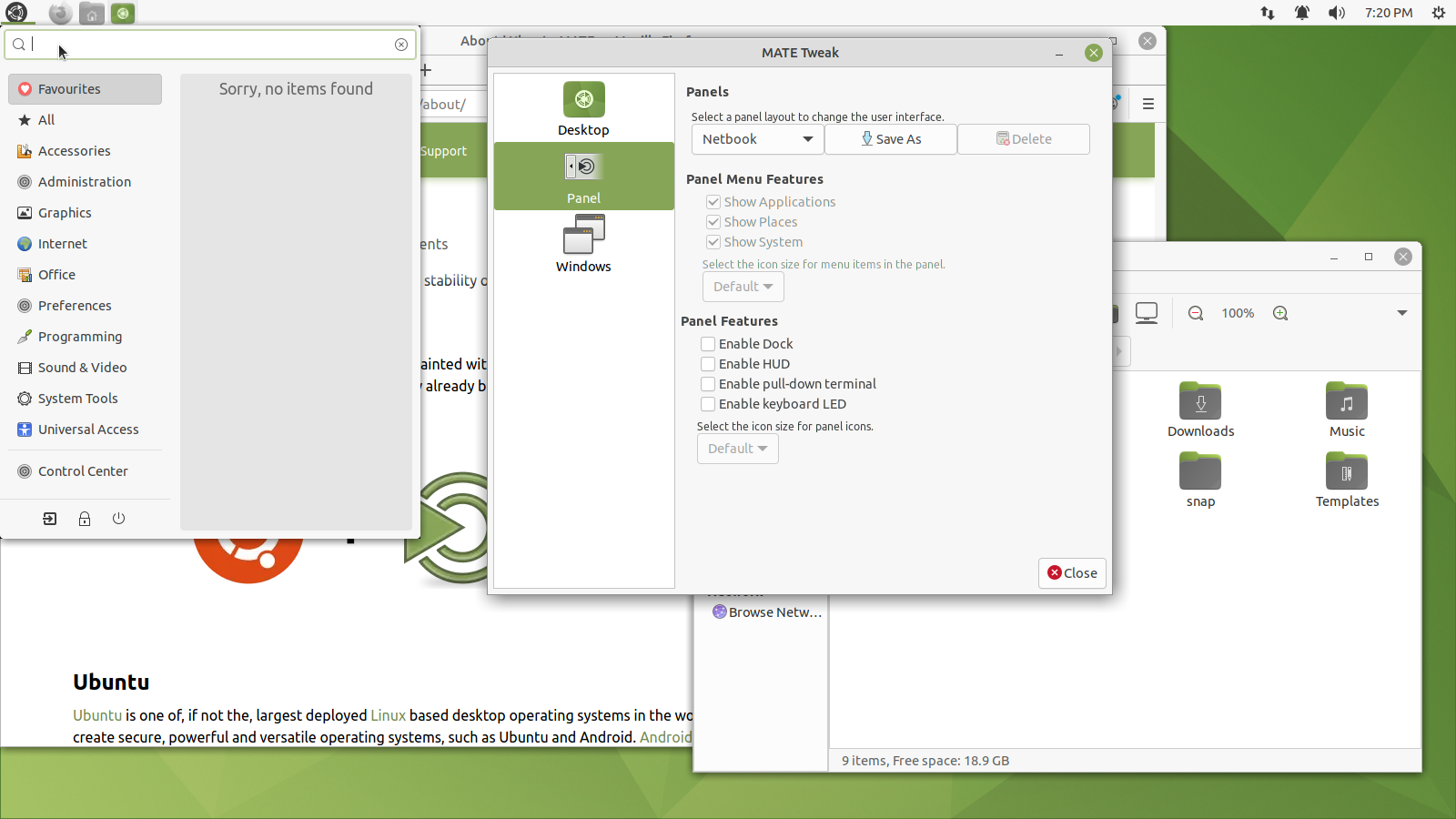Image resolution: width=1456 pixels, height=819 pixels.
Task: Click the log out icon in menu
Action: (x=50, y=519)
